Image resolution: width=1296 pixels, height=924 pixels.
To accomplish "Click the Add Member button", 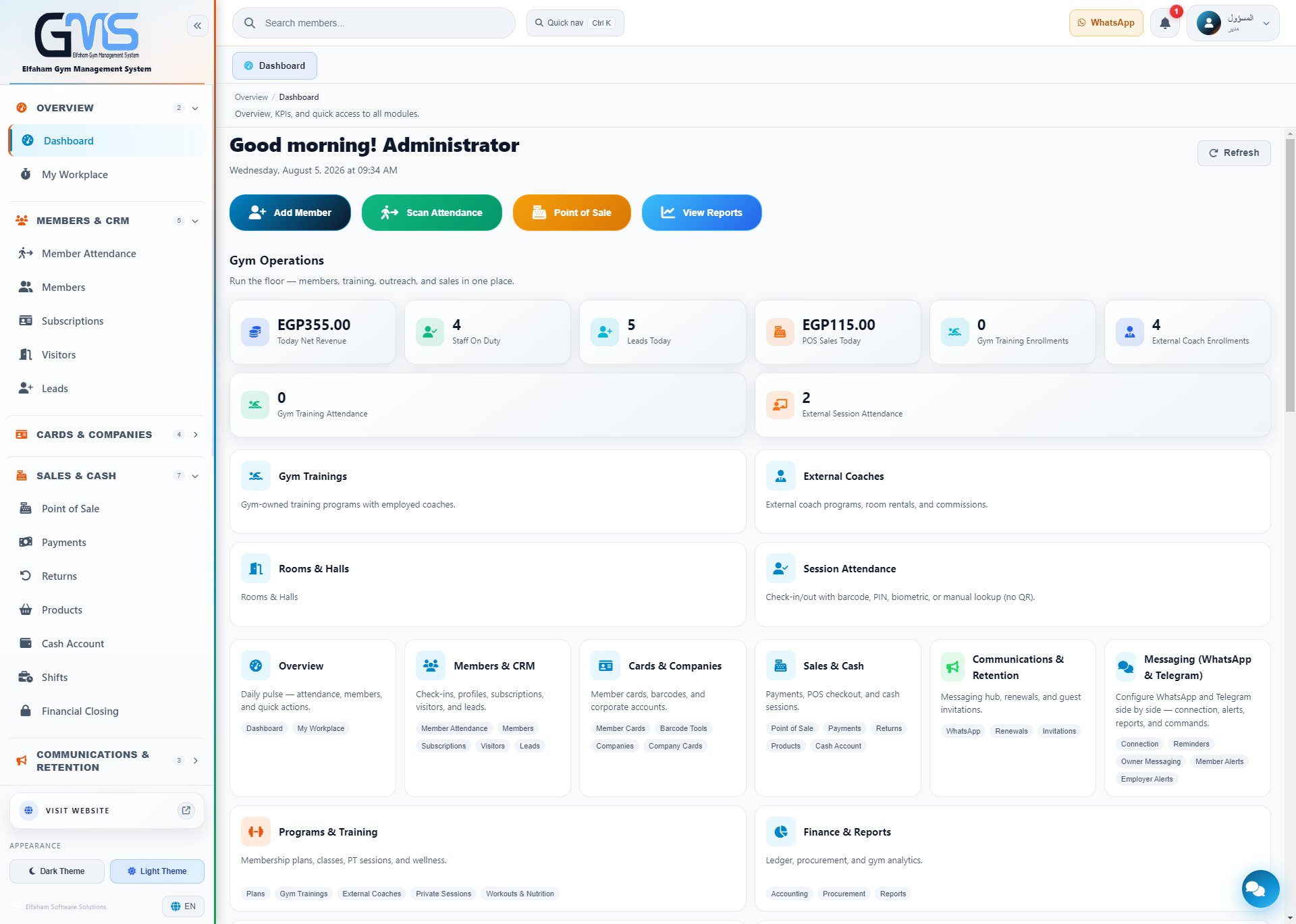I will point(290,213).
